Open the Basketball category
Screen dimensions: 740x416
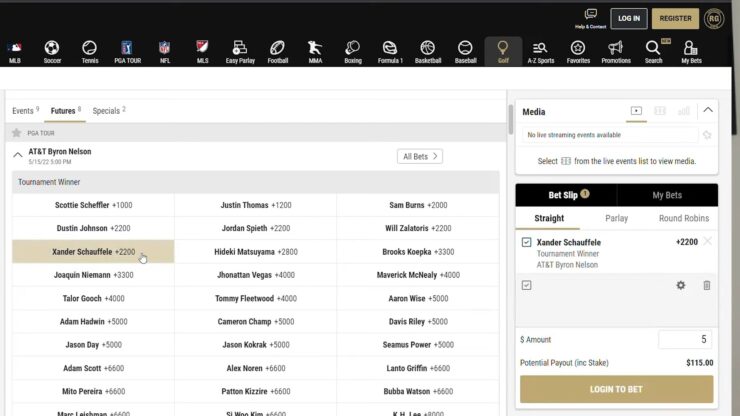(x=428, y=52)
